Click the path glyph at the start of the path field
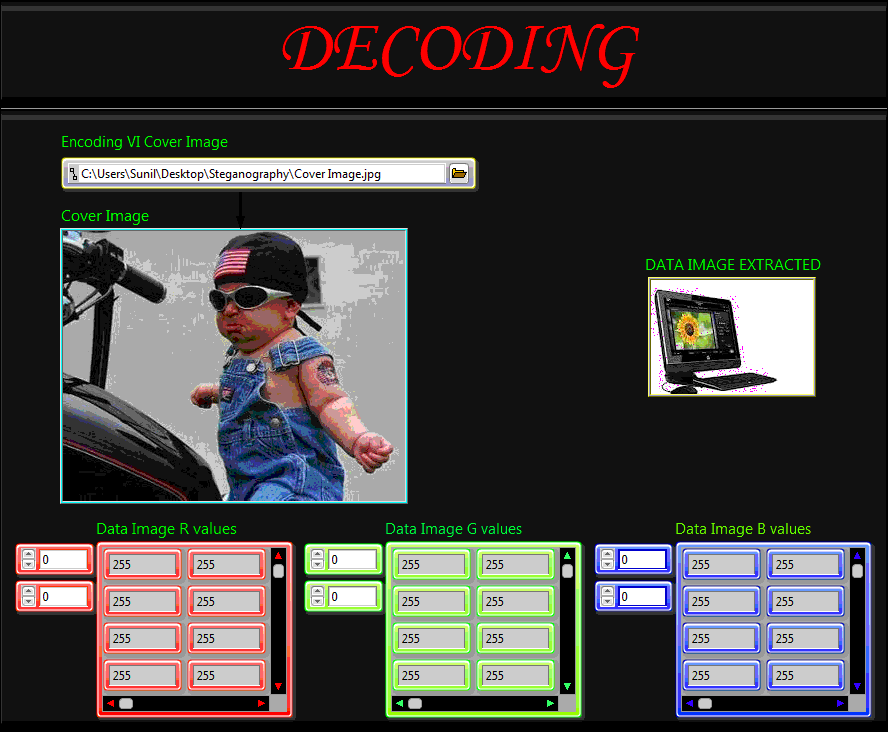Image resolution: width=888 pixels, height=732 pixels. (x=73, y=174)
